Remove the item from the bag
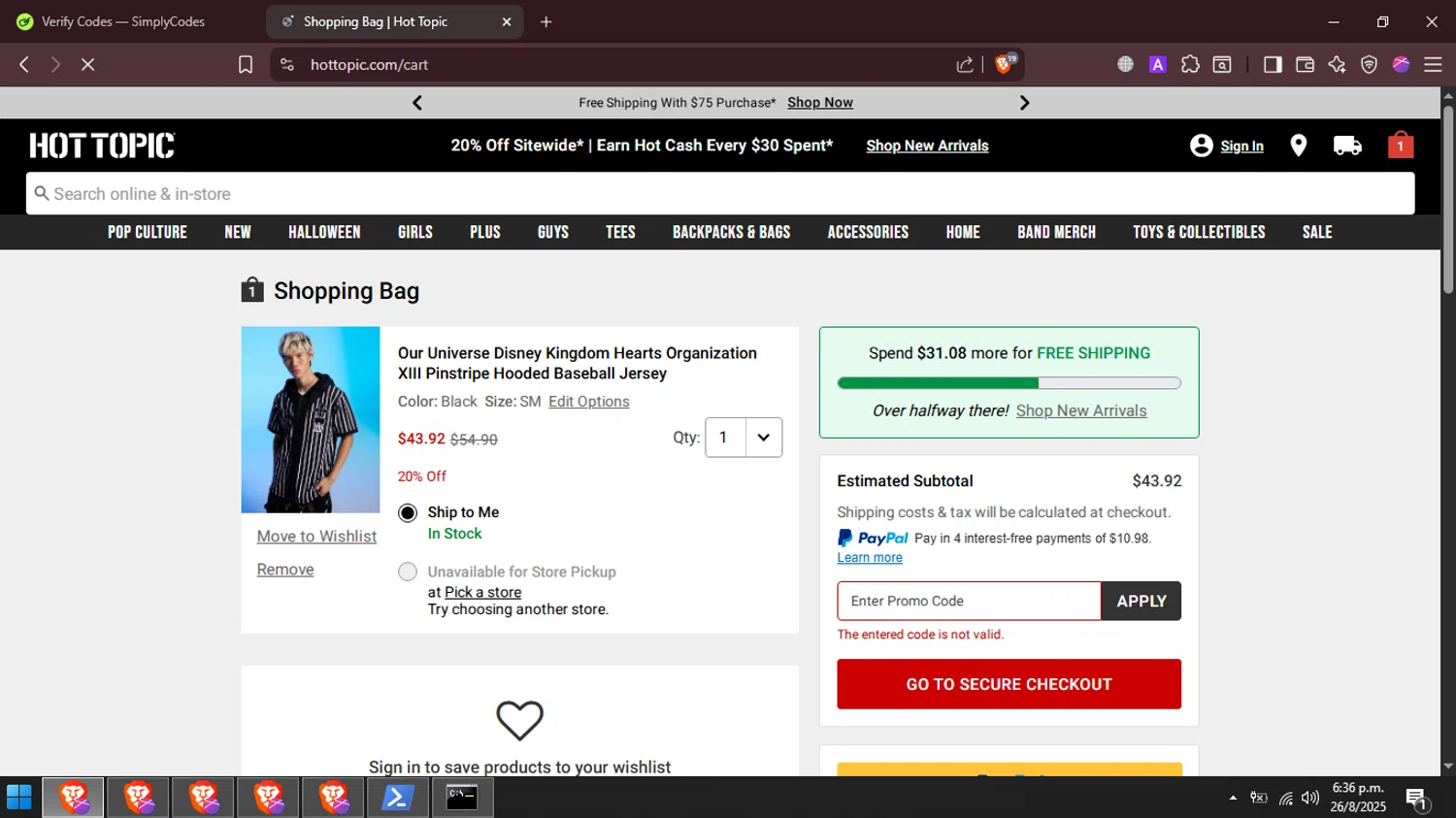Screen dimensions: 1456x818 pos(285,570)
